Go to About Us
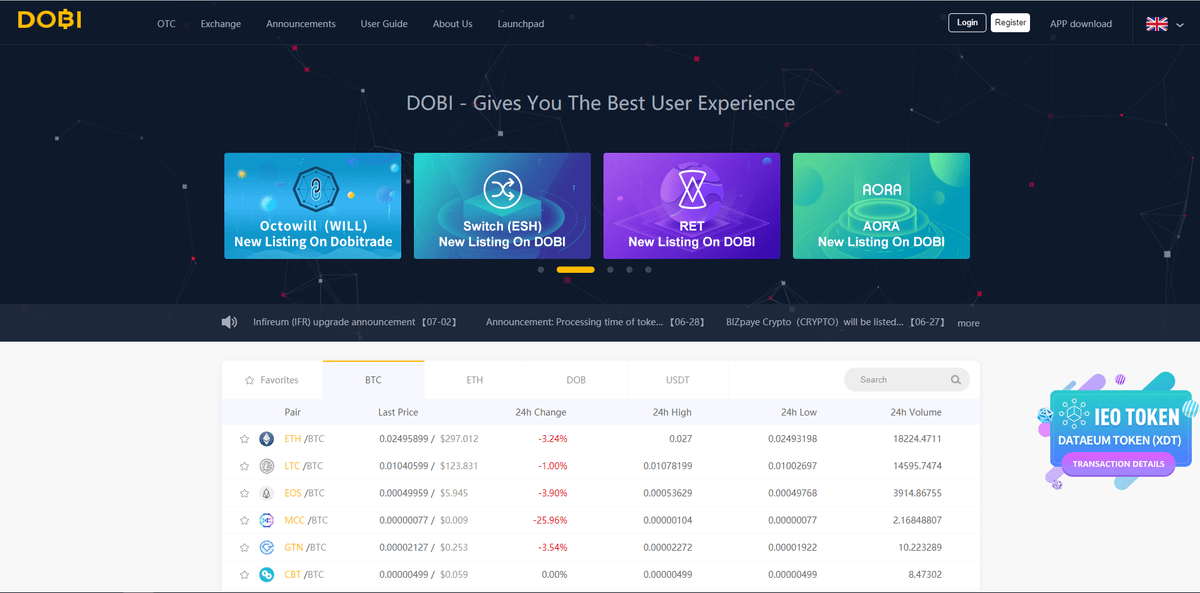The width and height of the screenshot is (1200, 593). tap(453, 24)
